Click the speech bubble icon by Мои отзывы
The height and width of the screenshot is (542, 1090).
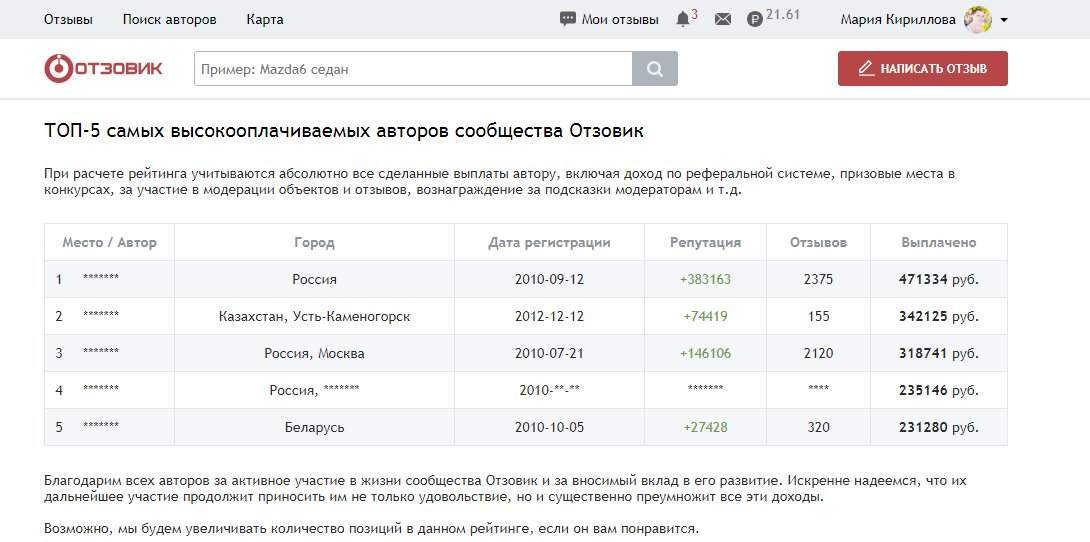tap(568, 19)
